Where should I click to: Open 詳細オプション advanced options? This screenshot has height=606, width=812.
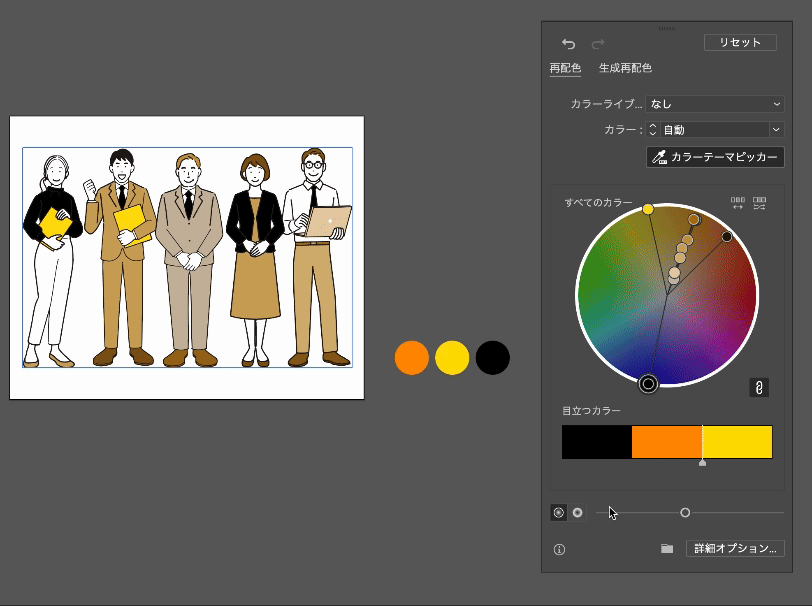pos(735,549)
